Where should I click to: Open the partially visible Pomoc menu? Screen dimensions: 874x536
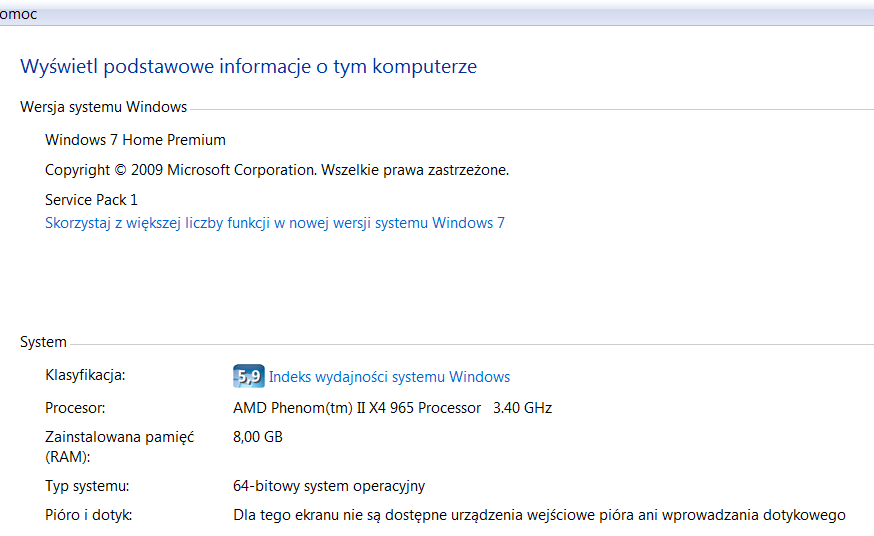[18, 14]
